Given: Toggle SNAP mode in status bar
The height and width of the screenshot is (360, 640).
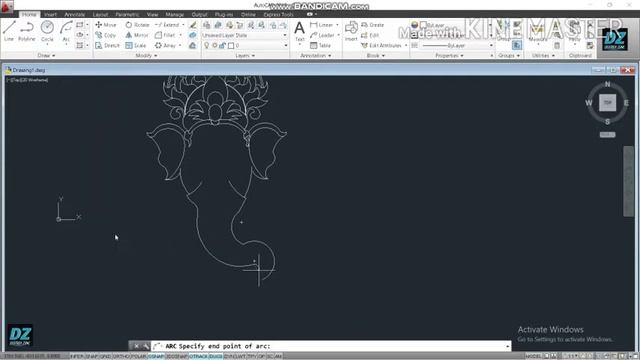Looking at the screenshot, I should tap(91, 356).
